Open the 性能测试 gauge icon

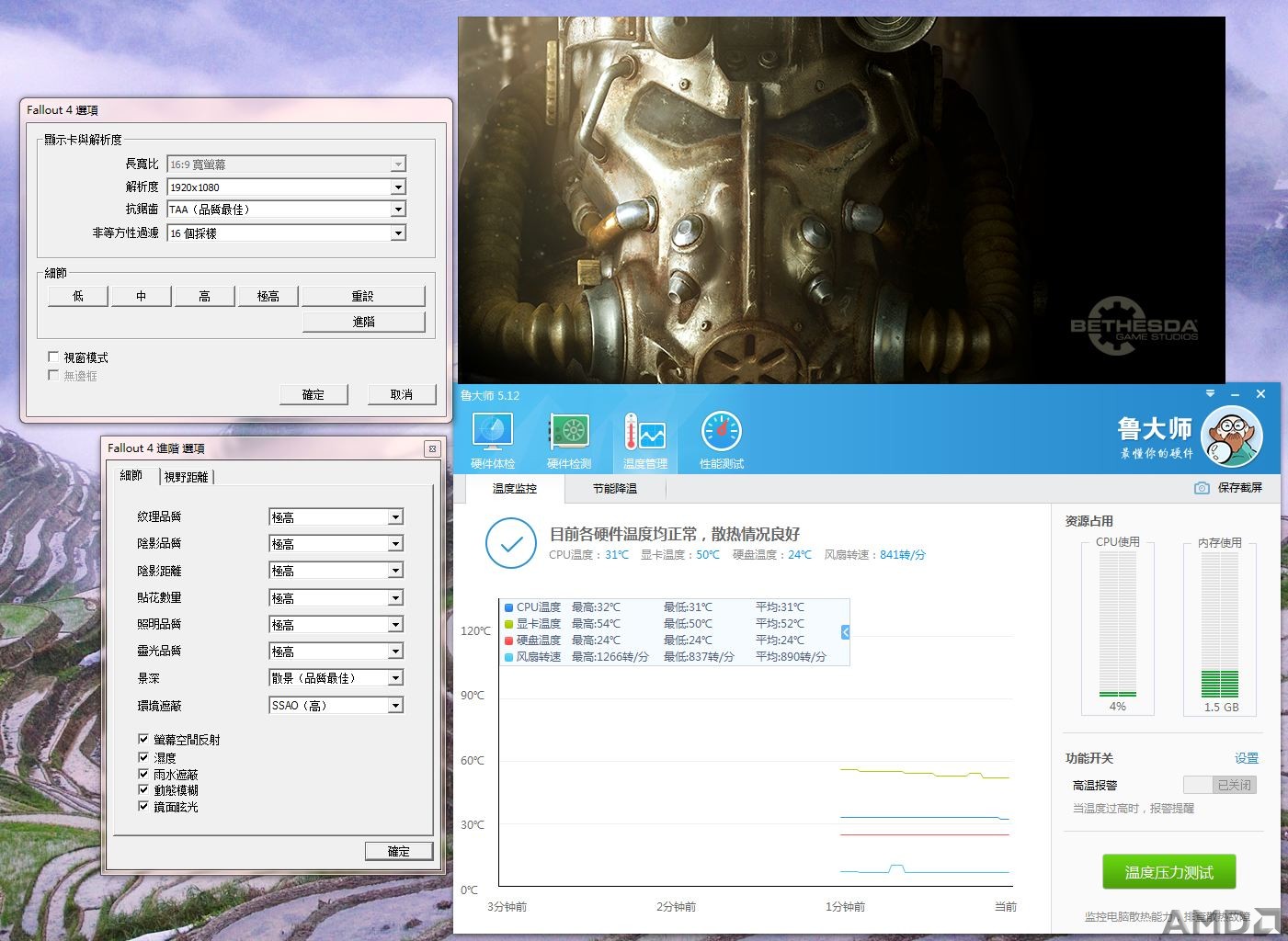pyautogui.click(x=721, y=440)
